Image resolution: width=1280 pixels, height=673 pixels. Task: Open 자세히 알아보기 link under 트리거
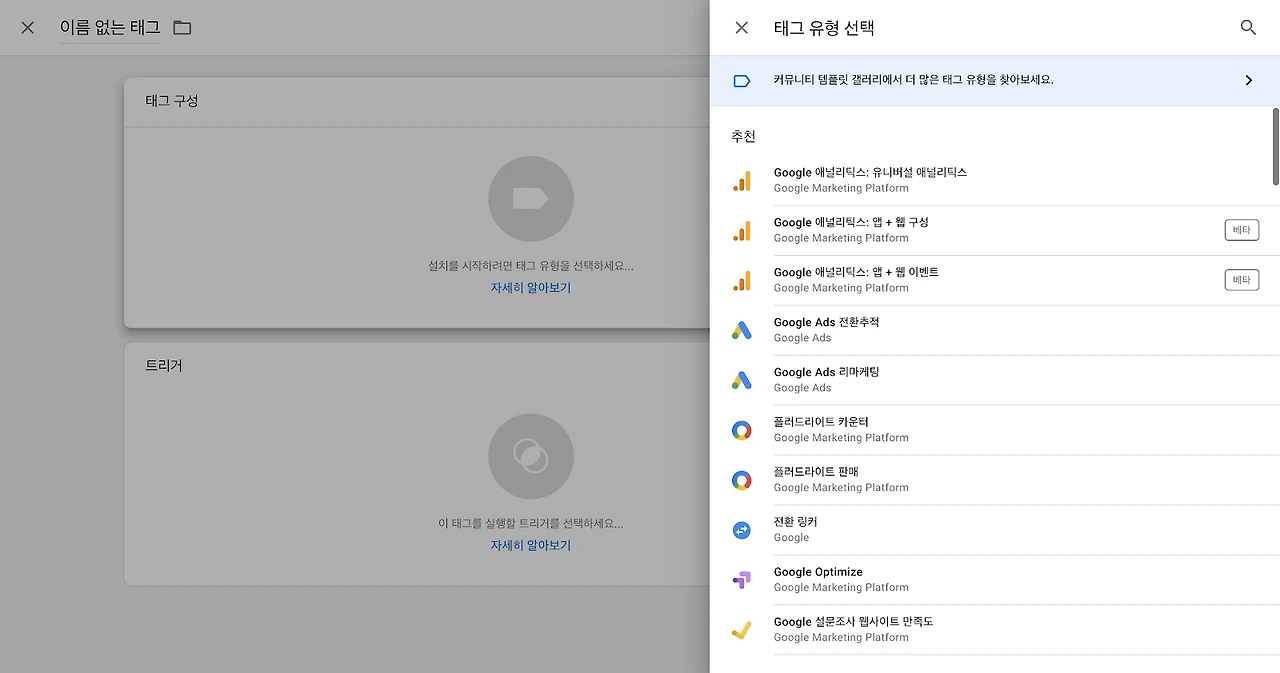pyautogui.click(x=530, y=546)
